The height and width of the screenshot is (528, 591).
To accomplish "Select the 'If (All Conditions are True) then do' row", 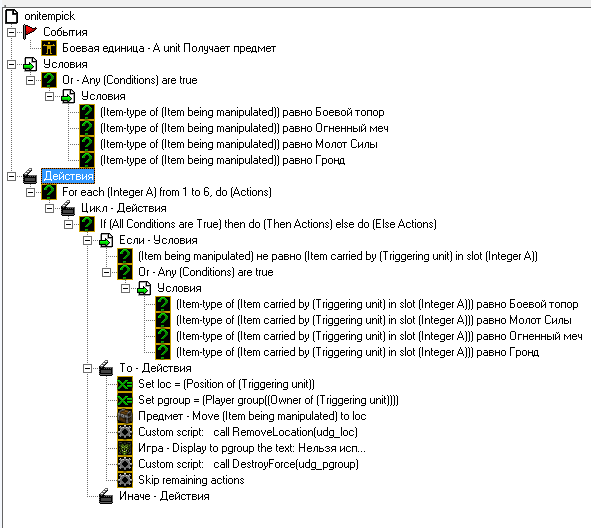I will [268, 224].
